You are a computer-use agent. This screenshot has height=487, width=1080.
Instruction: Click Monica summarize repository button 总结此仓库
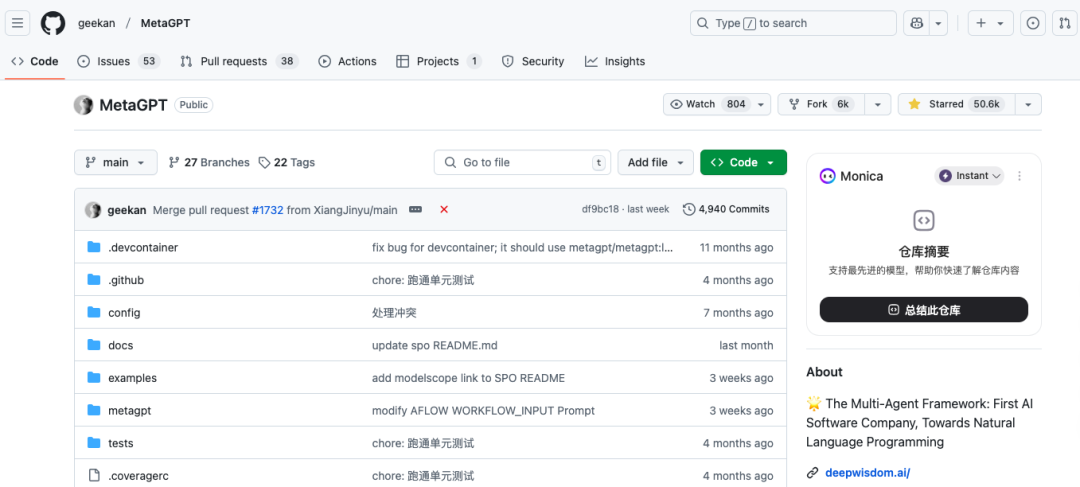point(924,310)
